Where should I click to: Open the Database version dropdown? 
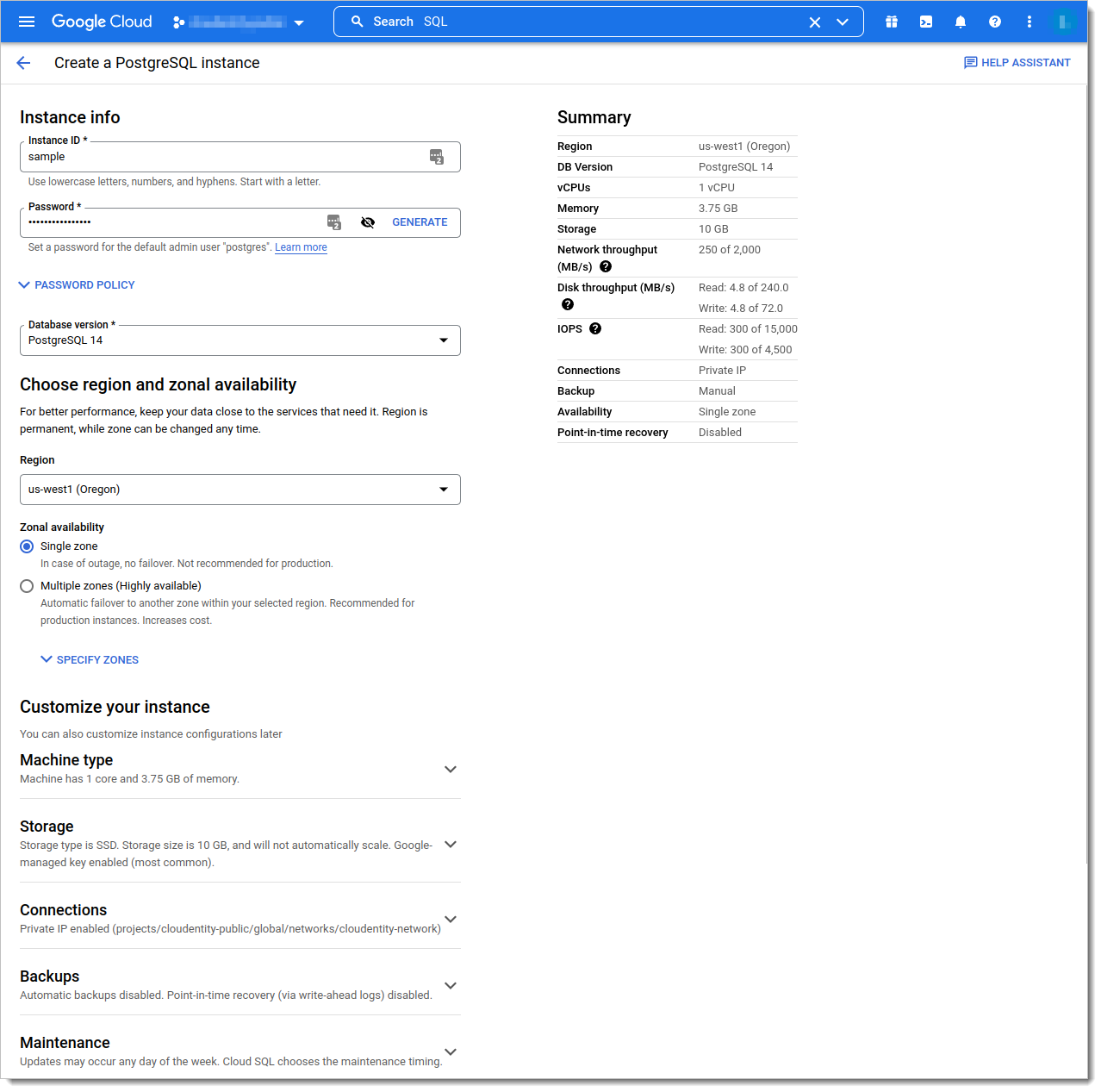[240, 340]
